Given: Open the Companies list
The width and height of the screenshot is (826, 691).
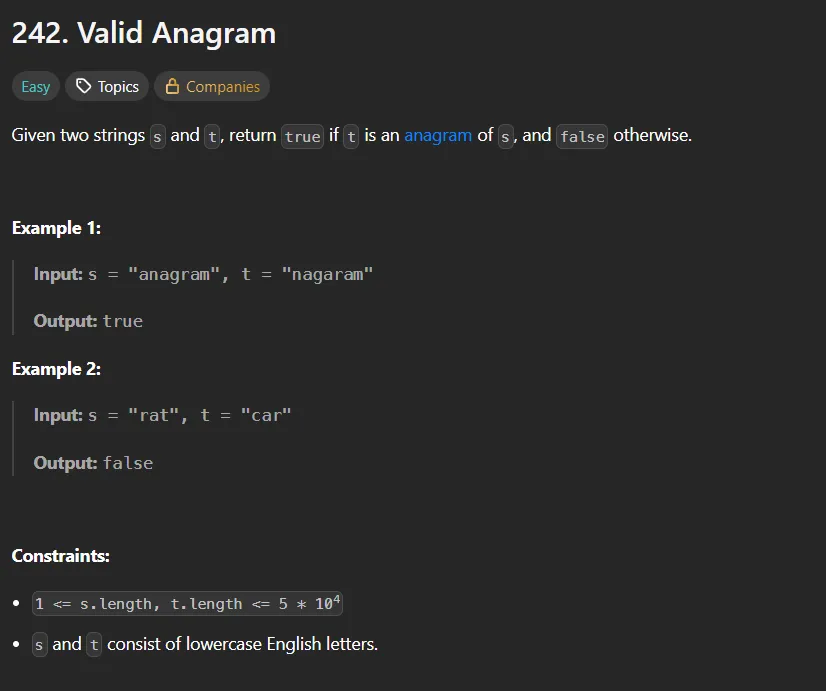Looking at the screenshot, I should (212, 87).
